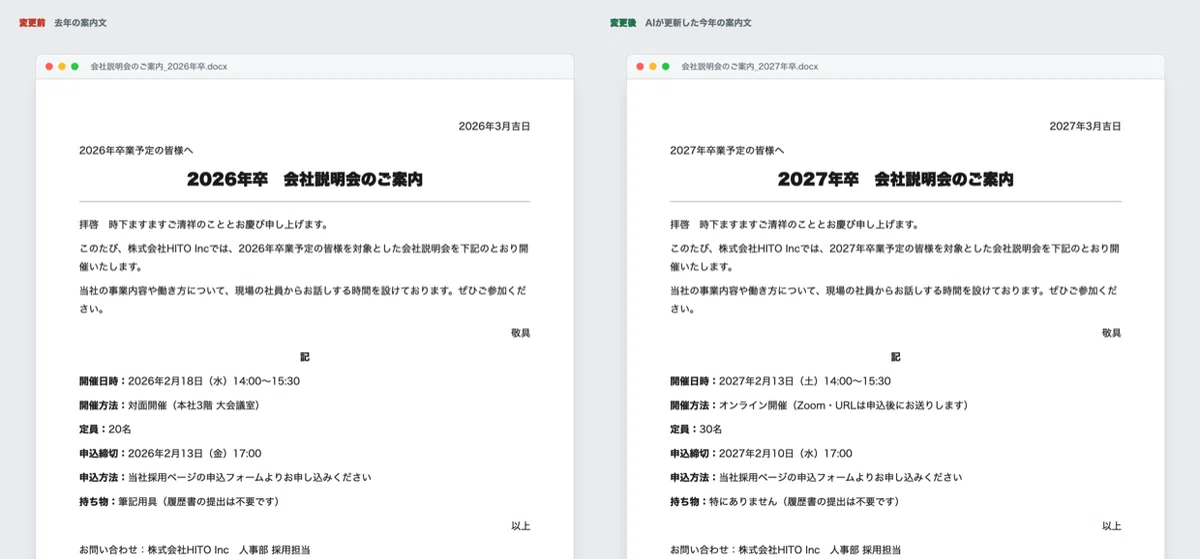Click heading 2027年卒 会社説明会のご案内

click(x=896, y=179)
